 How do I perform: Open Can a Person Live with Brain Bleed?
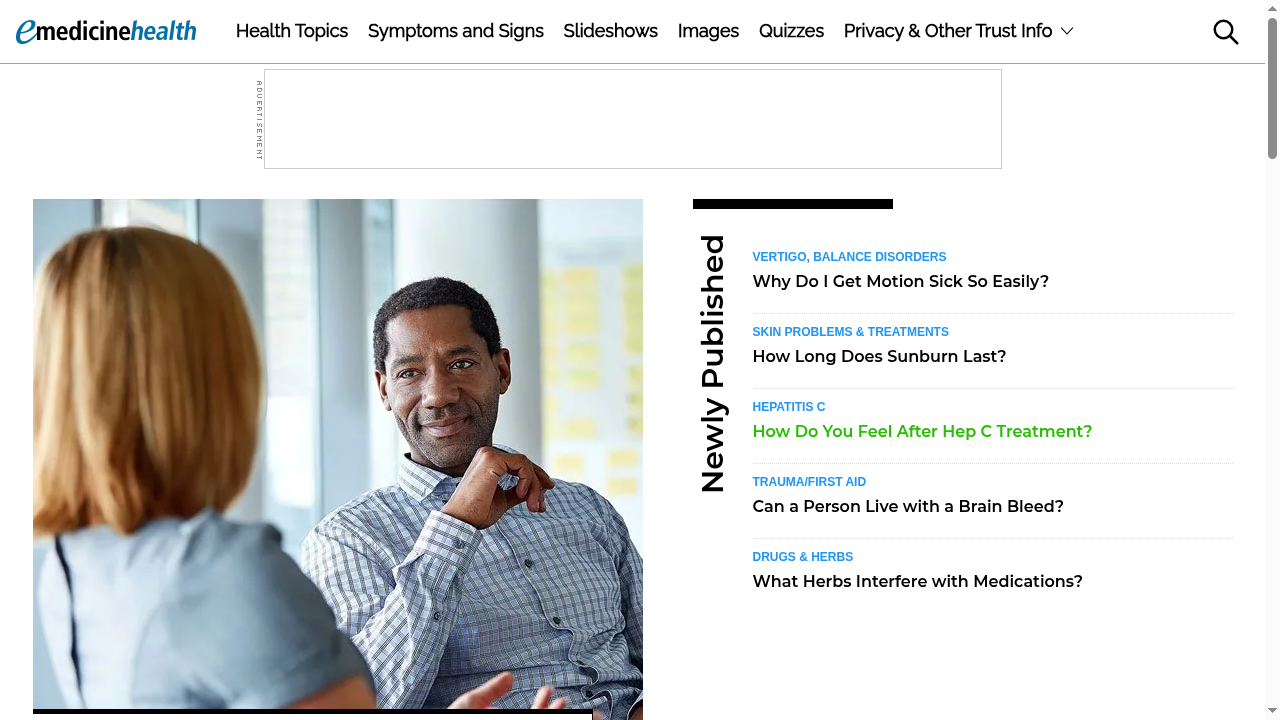point(908,507)
